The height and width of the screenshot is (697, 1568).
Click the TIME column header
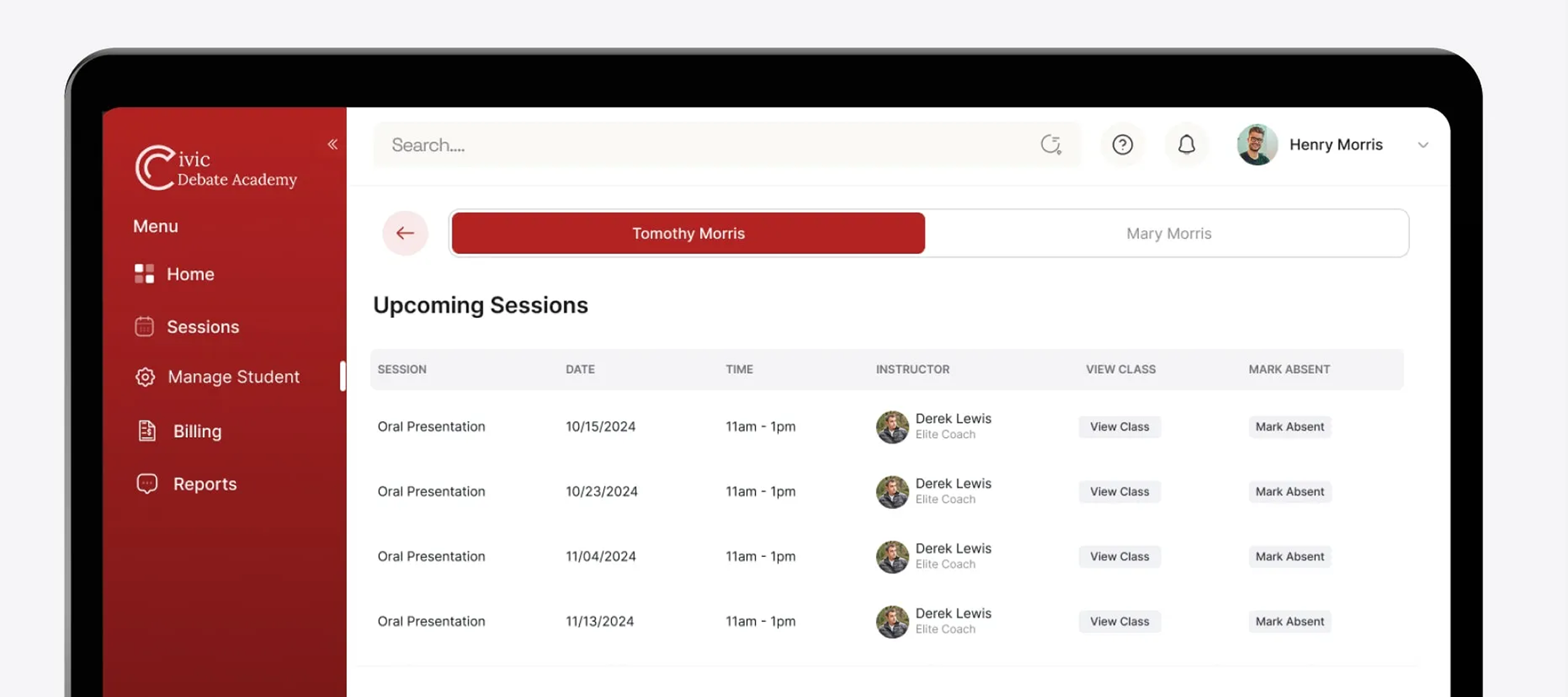tap(739, 369)
